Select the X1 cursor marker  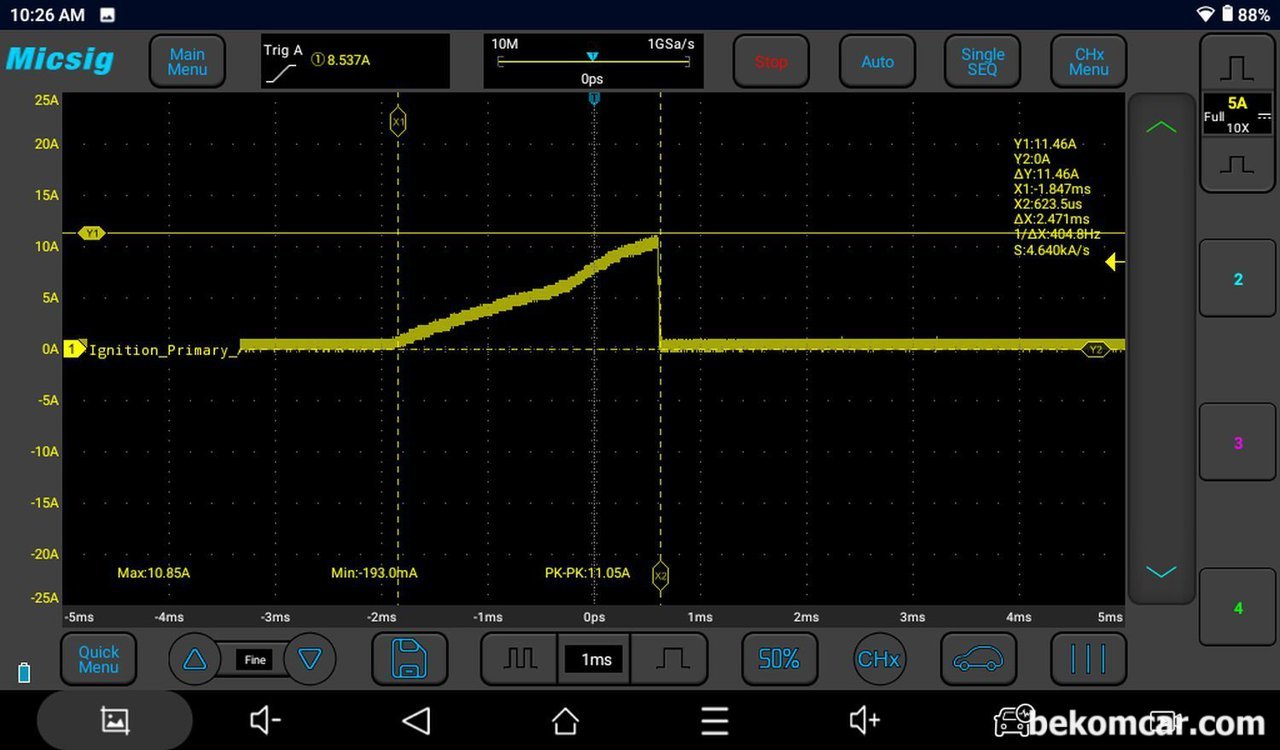coord(398,122)
